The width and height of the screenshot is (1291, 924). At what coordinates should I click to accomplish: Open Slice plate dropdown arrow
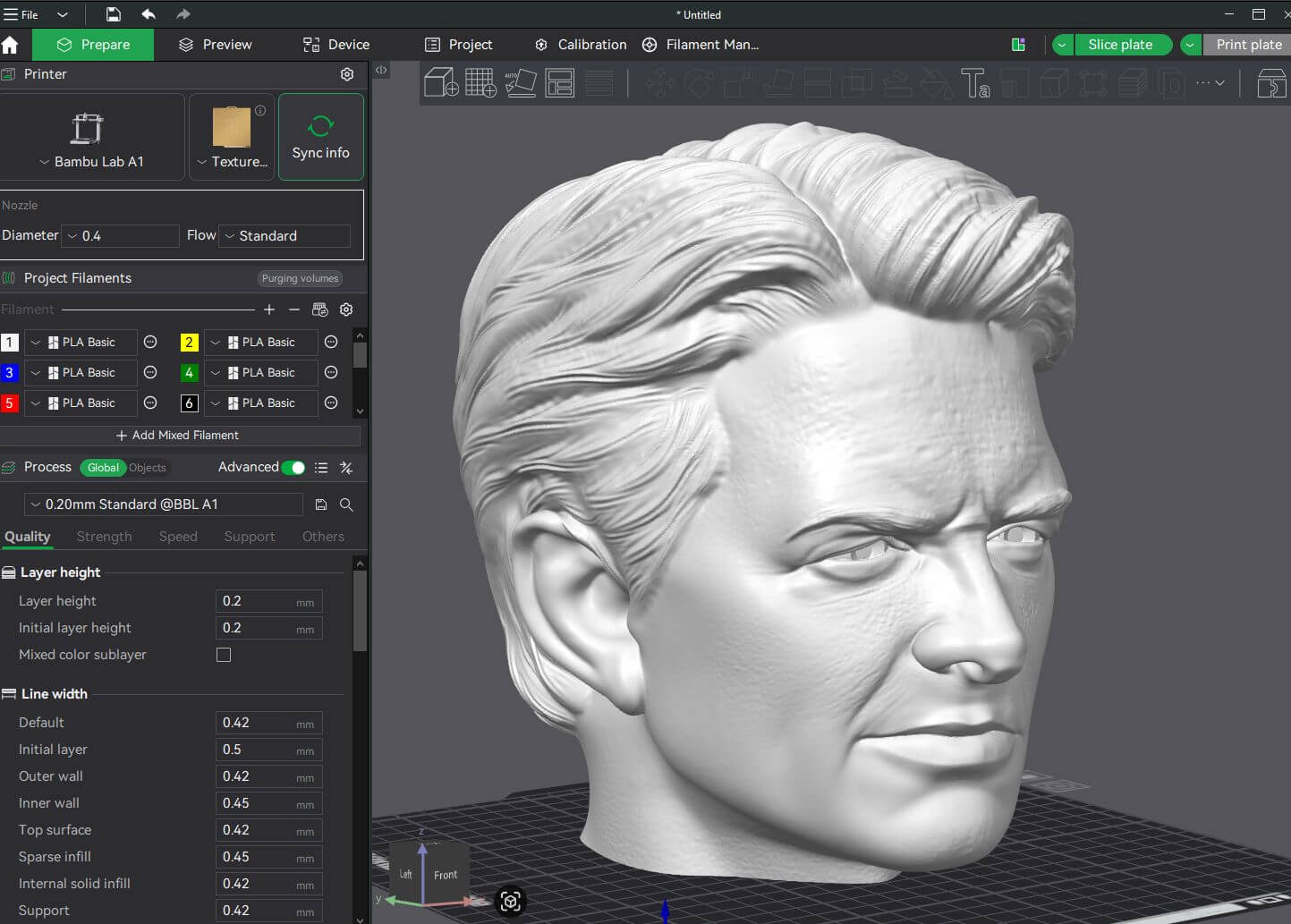coord(1063,45)
